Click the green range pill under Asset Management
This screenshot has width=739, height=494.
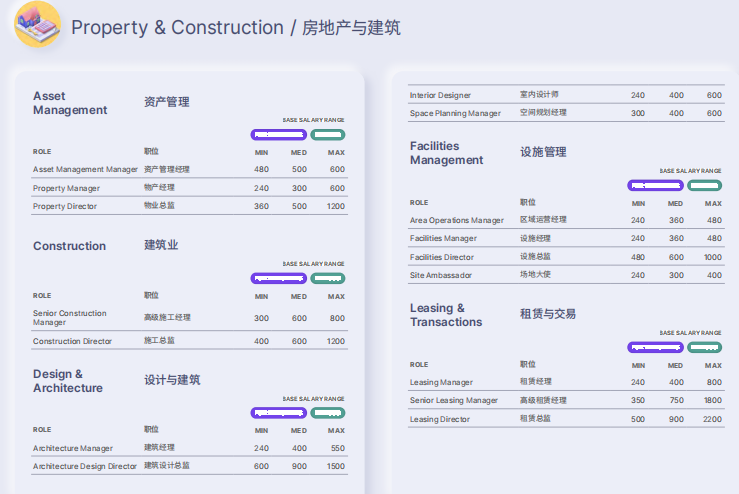pyautogui.click(x=328, y=135)
